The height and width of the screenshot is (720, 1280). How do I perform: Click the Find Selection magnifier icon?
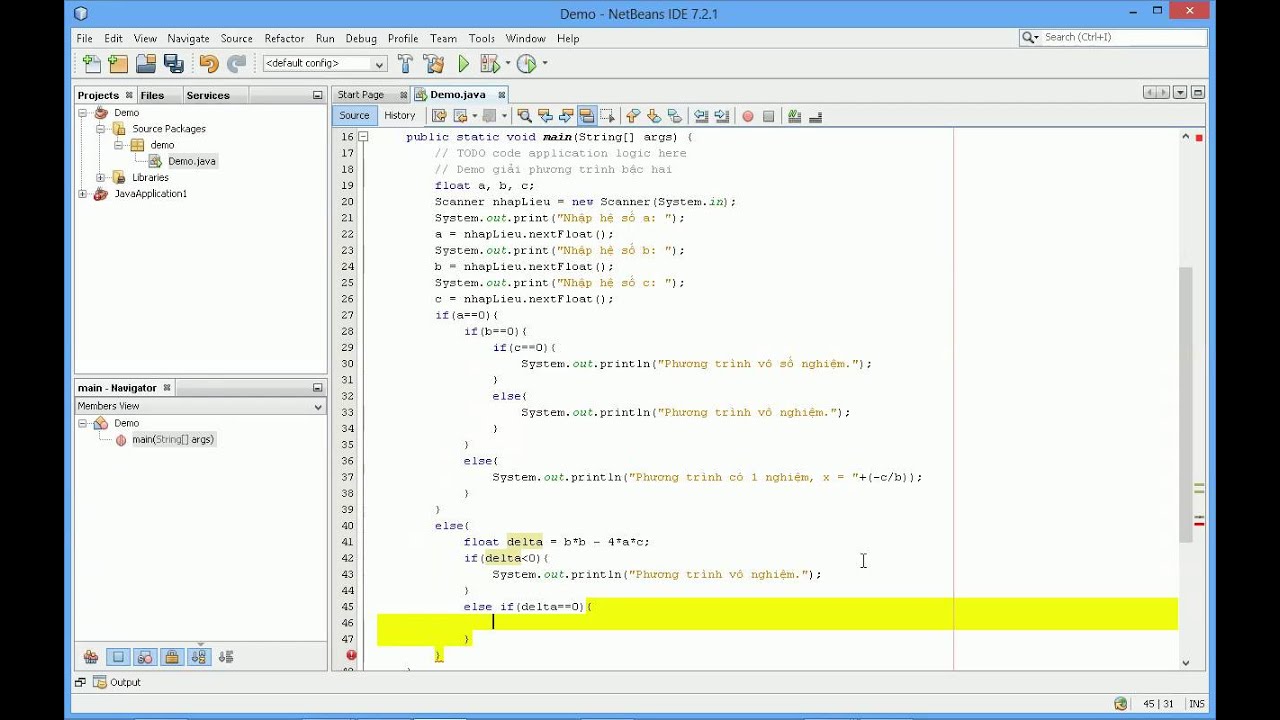[523, 116]
